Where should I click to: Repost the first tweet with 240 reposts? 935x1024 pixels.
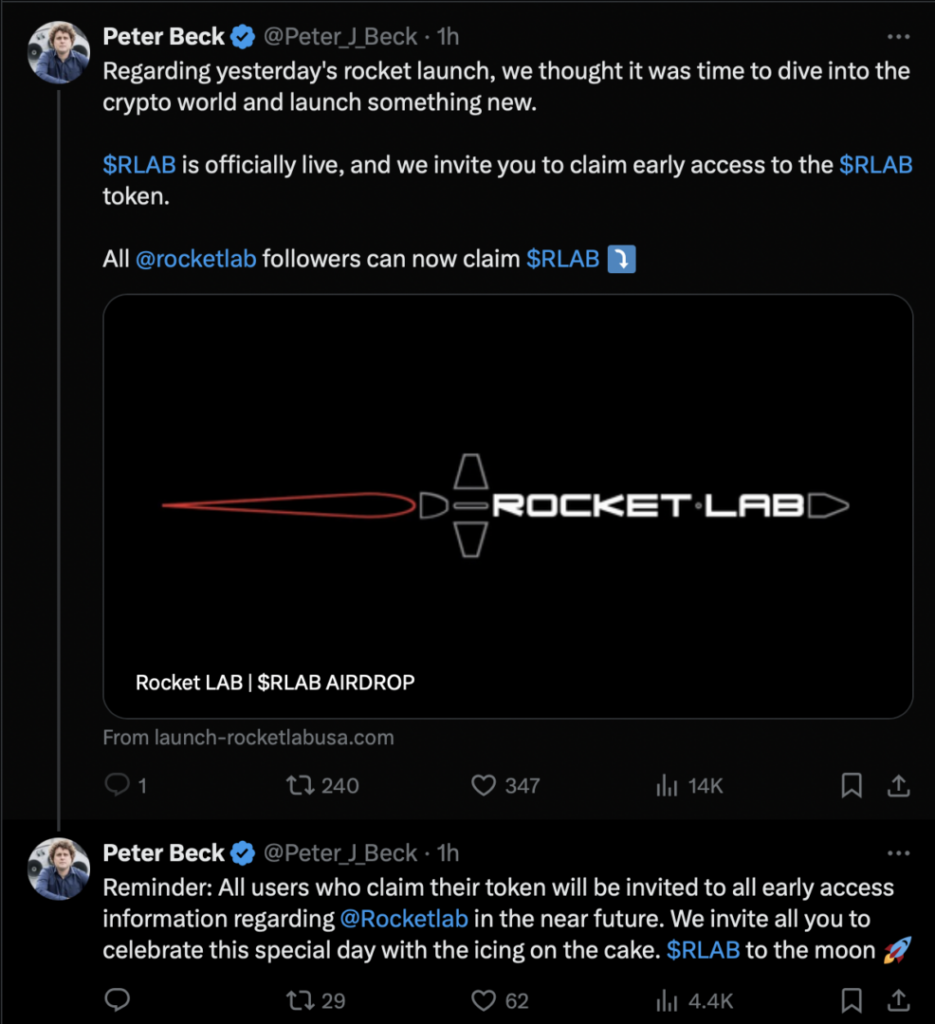pyautogui.click(x=299, y=786)
